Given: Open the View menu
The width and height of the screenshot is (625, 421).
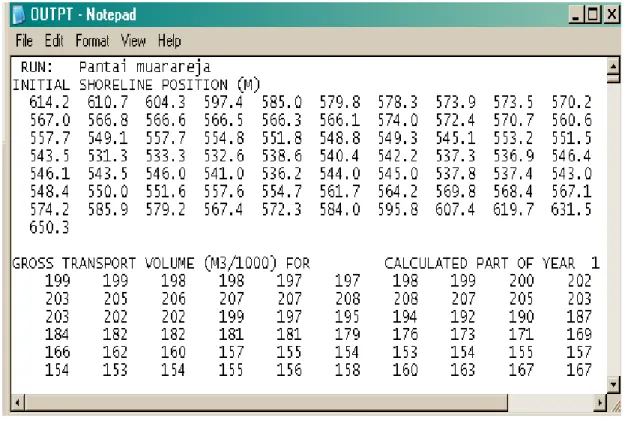Looking at the screenshot, I should coord(134,41).
